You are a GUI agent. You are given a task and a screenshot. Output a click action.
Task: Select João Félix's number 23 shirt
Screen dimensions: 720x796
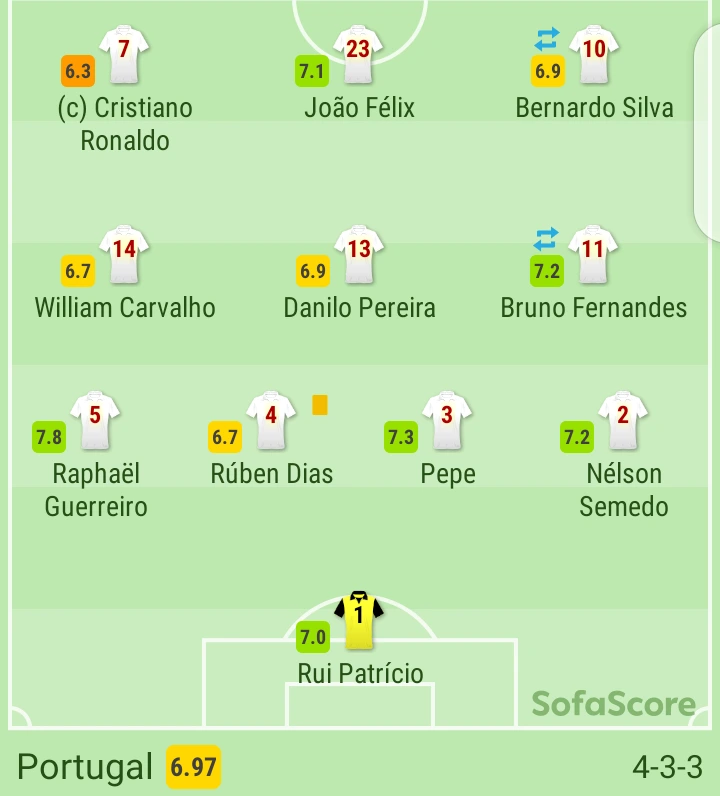358,55
